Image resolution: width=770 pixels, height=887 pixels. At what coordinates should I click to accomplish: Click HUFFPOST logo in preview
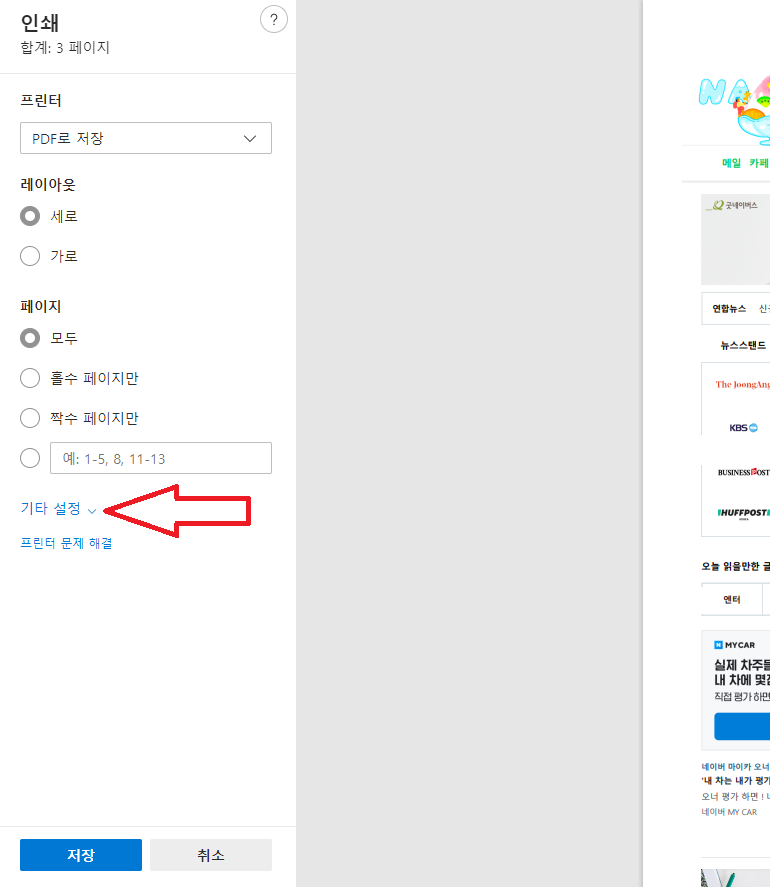743,513
